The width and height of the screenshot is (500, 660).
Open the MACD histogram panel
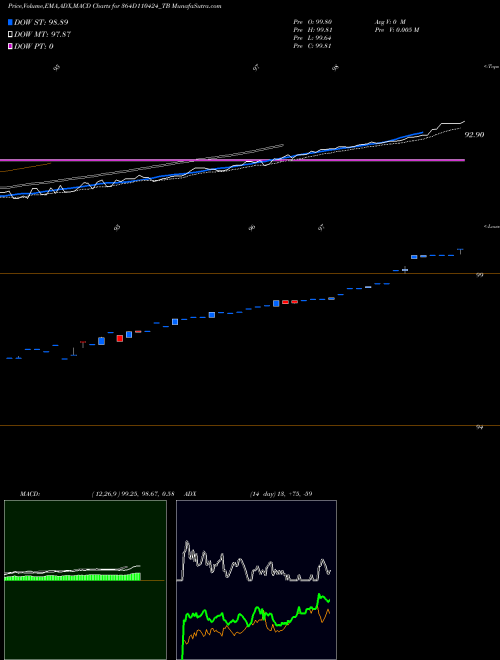pyautogui.click(x=85, y=580)
